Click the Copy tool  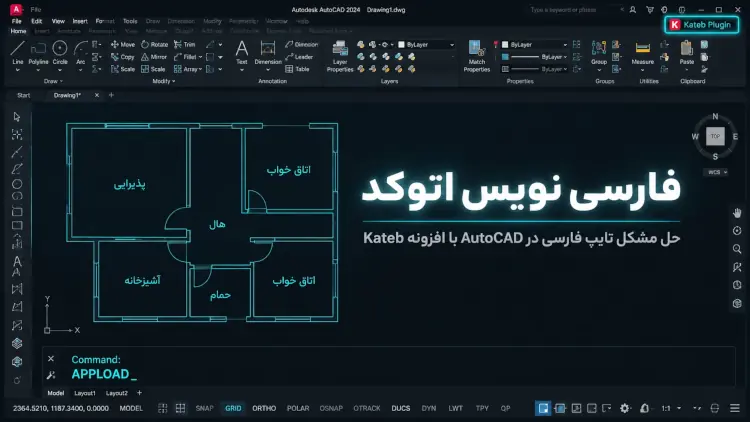coord(123,57)
